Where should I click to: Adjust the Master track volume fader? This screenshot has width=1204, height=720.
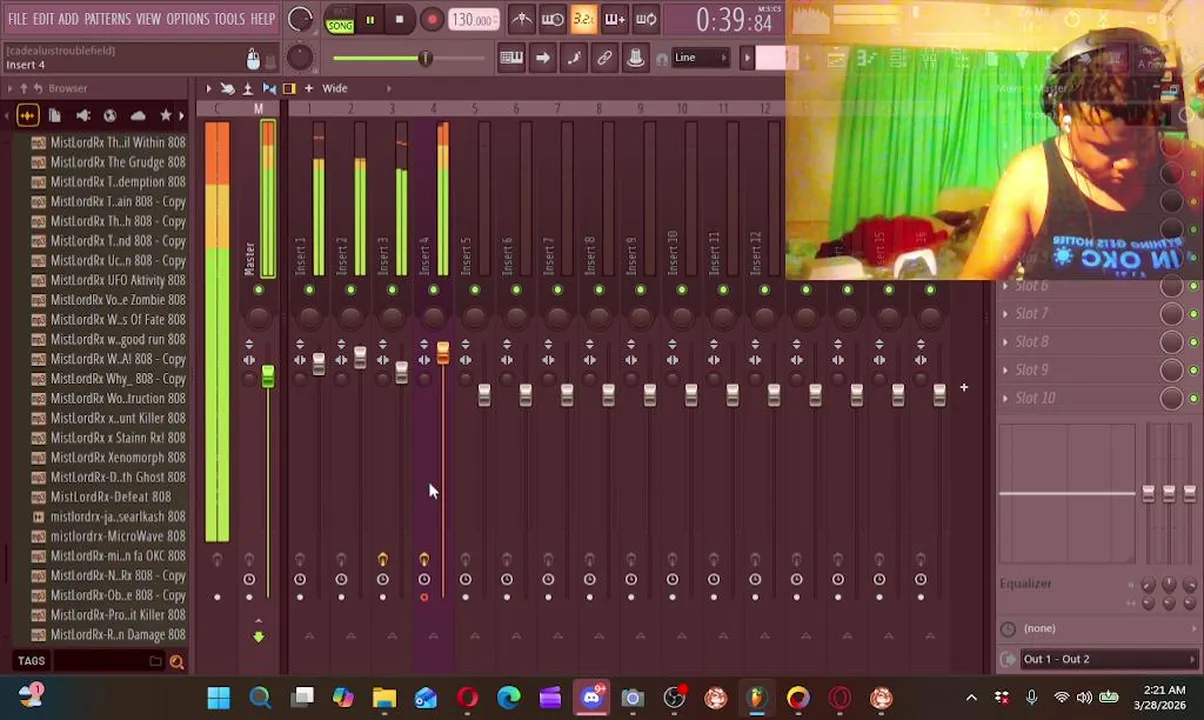point(267,376)
